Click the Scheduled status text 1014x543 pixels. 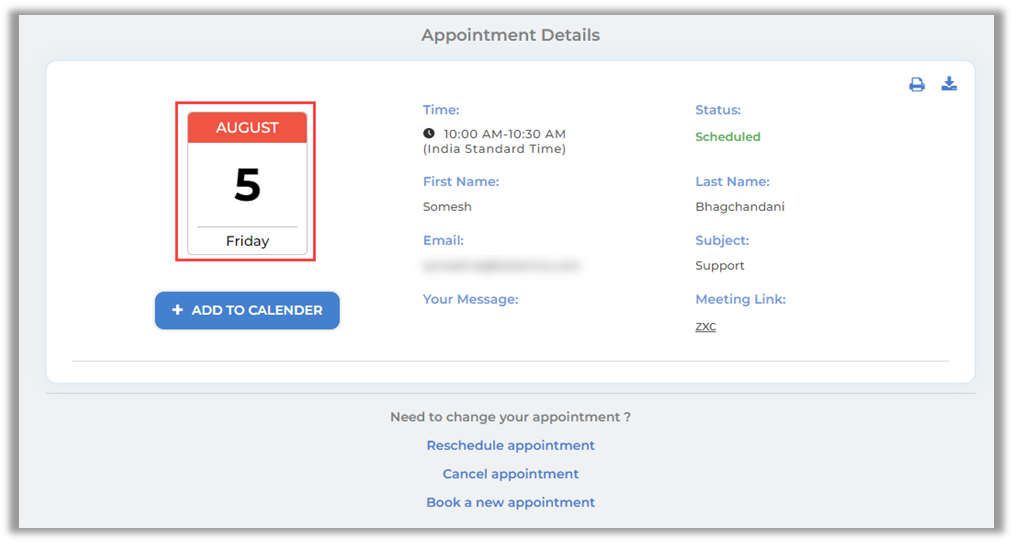click(727, 137)
